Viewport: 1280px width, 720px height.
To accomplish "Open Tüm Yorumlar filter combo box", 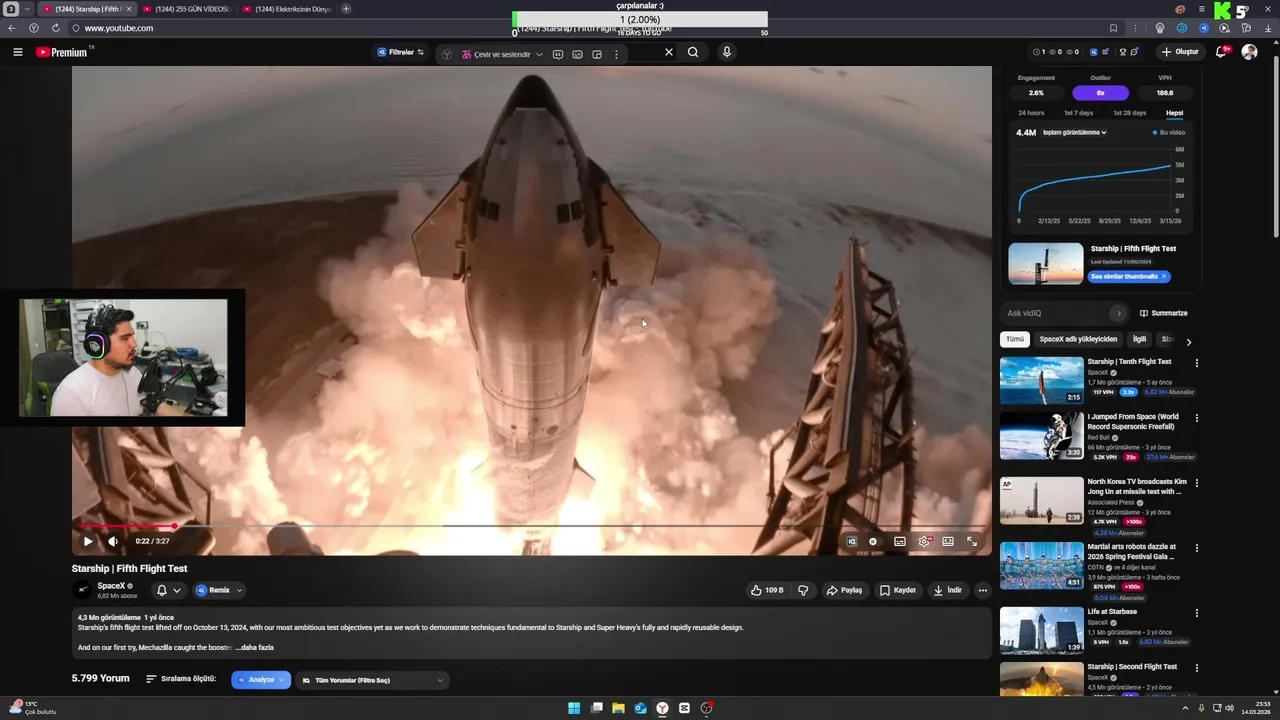I will click(x=372, y=680).
